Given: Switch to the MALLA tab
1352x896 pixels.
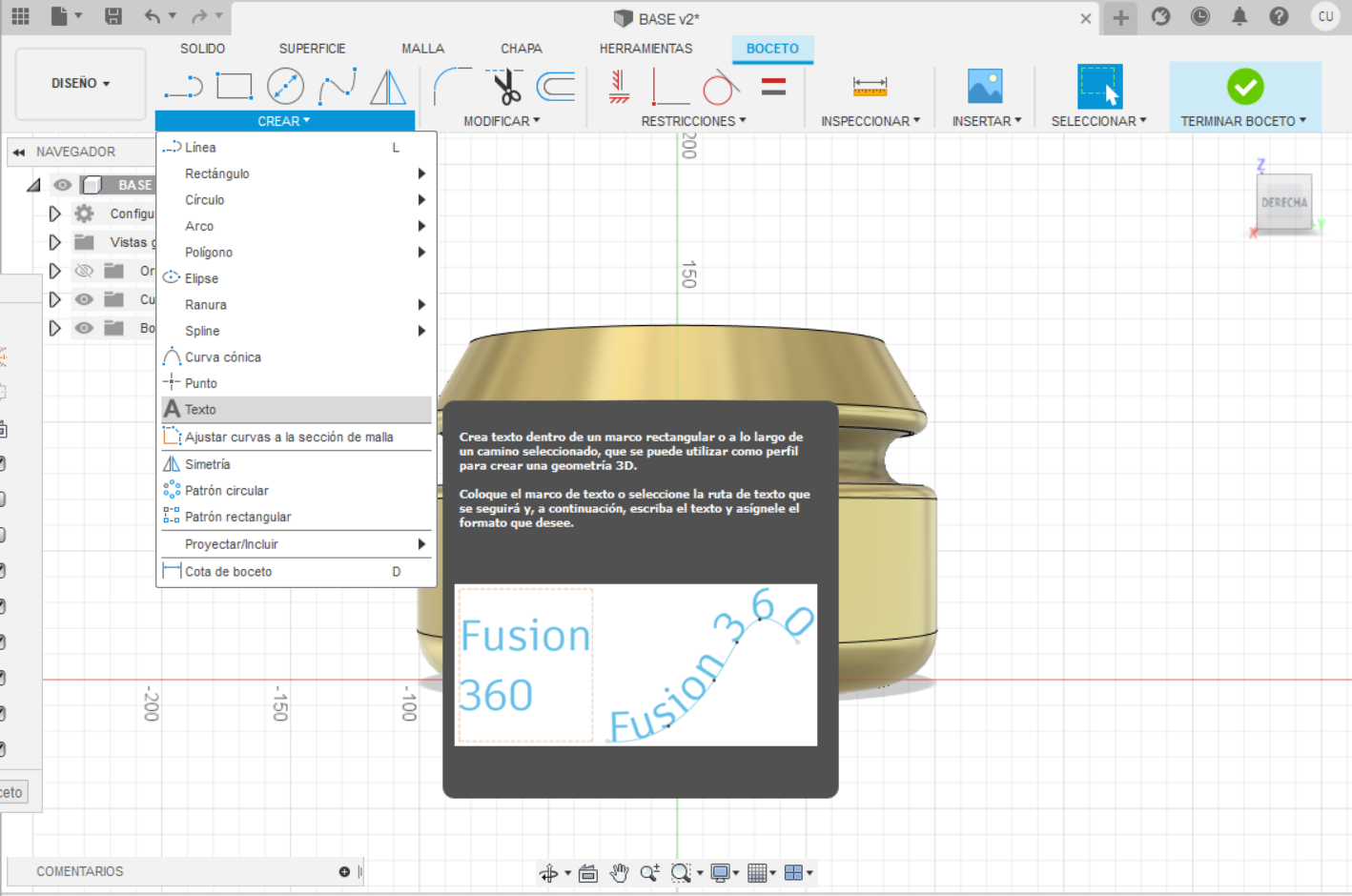Looking at the screenshot, I should 422,49.
